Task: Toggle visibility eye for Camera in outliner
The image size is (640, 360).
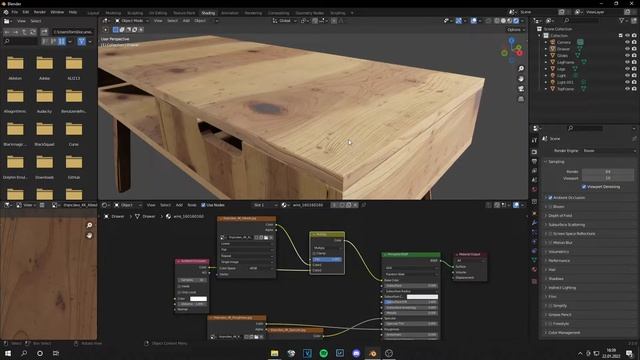Action: (627, 42)
